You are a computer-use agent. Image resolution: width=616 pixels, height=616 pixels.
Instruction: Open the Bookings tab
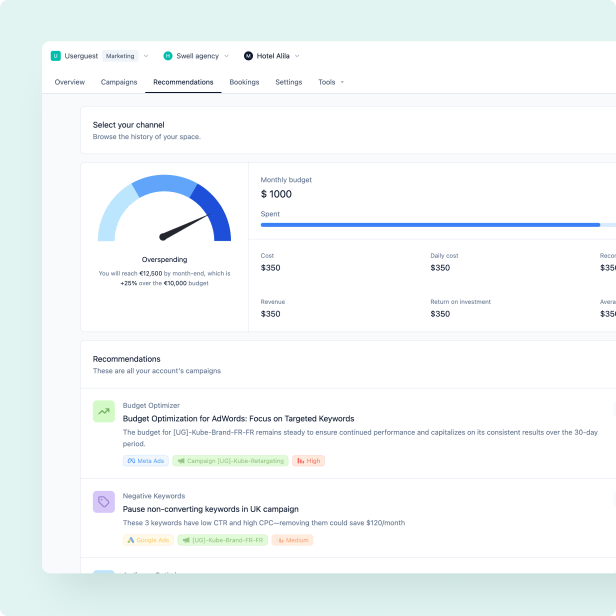(244, 82)
